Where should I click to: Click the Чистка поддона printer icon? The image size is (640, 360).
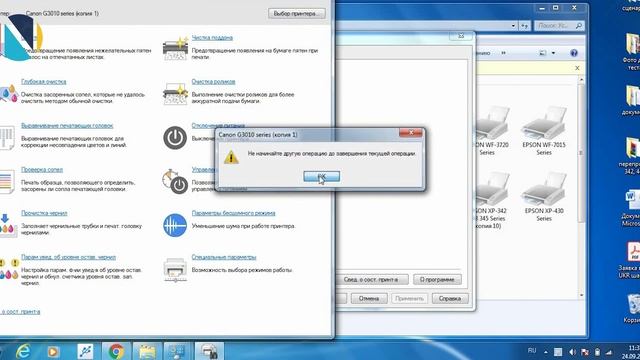175,49
